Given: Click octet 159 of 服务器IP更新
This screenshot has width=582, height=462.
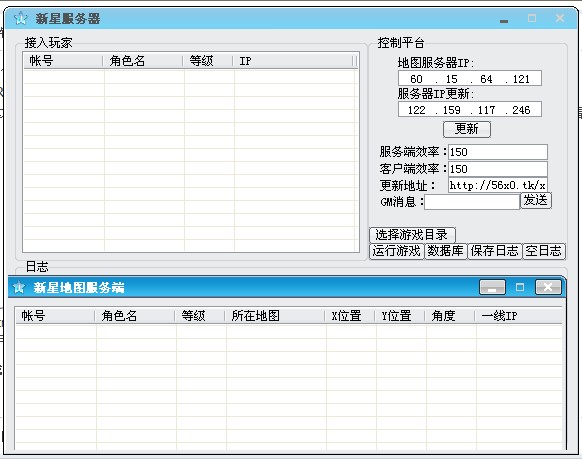Looking at the screenshot, I should click(451, 110).
